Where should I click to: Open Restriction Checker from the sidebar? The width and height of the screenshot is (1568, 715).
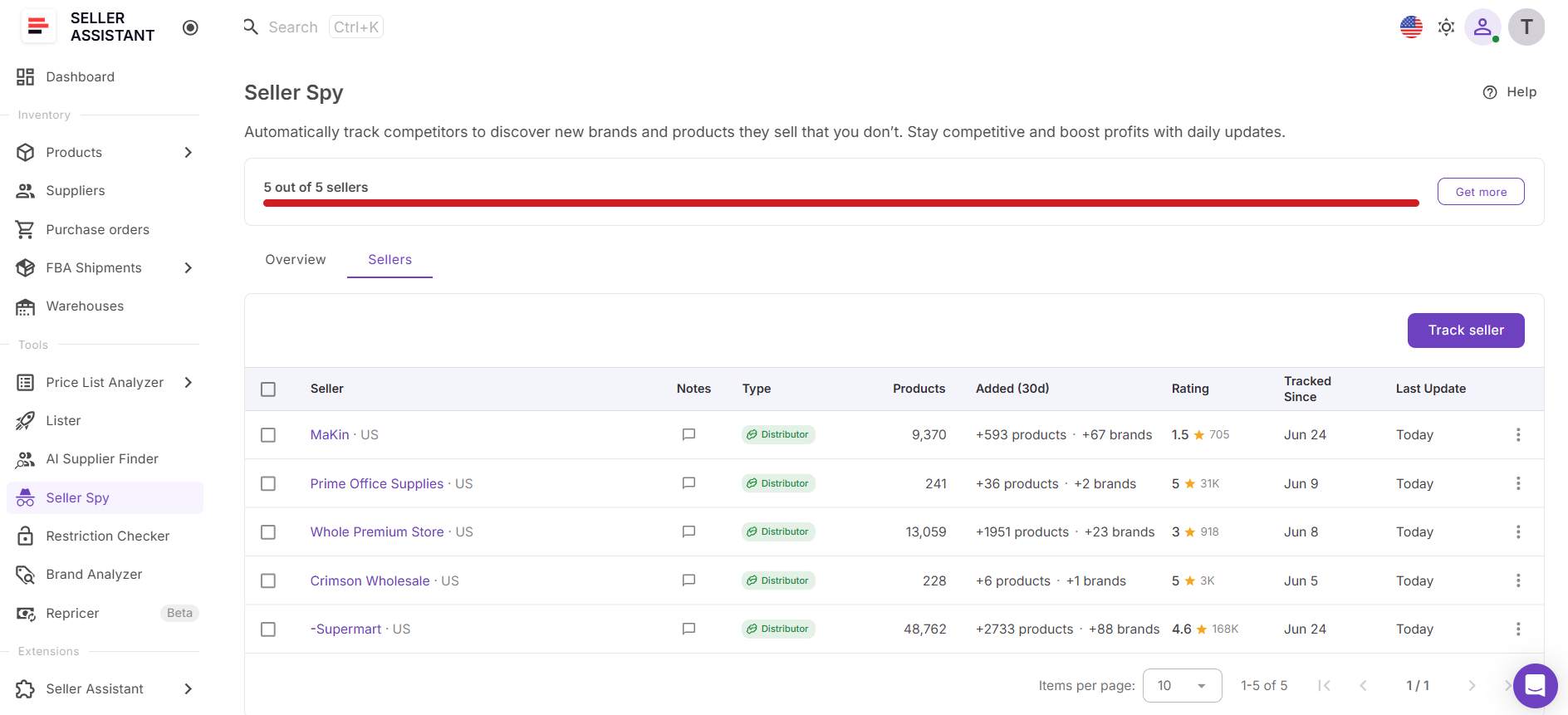[x=104, y=536]
